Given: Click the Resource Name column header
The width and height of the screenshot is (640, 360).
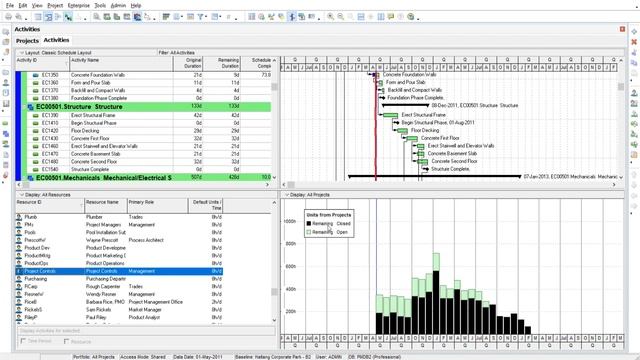Looking at the screenshot, I should (105, 205).
